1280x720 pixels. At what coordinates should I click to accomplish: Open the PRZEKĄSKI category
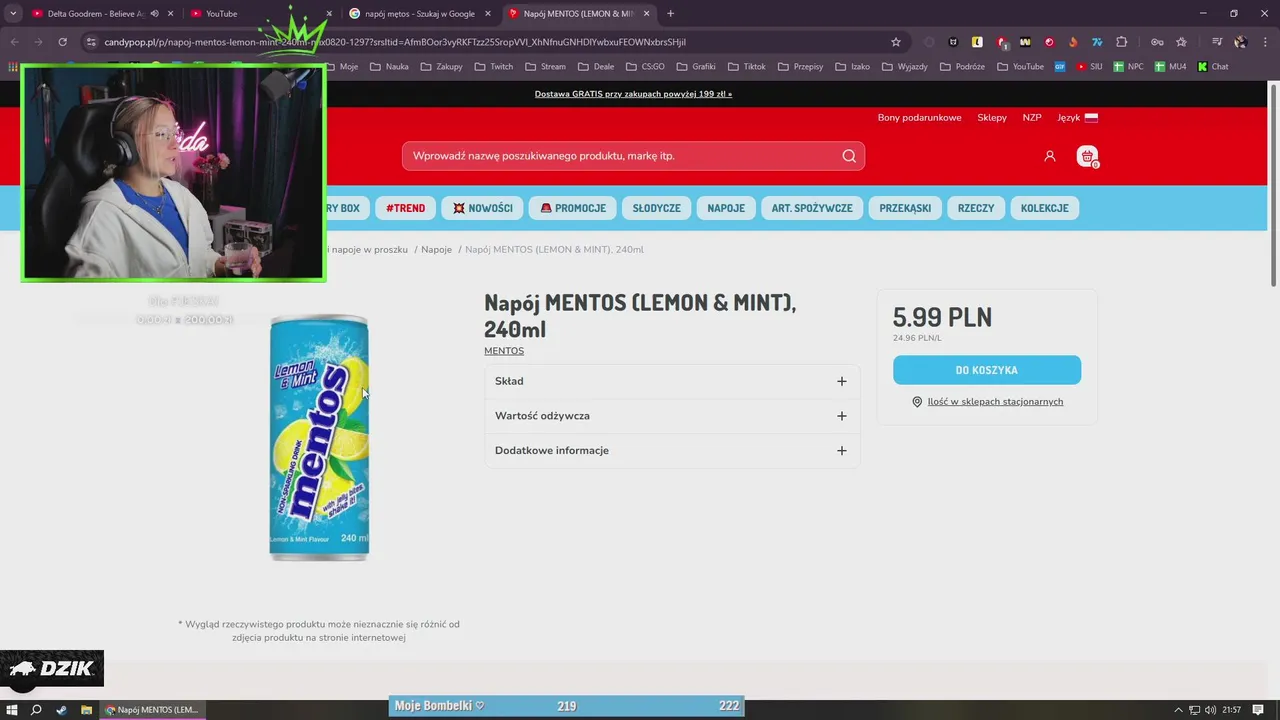pos(905,208)
